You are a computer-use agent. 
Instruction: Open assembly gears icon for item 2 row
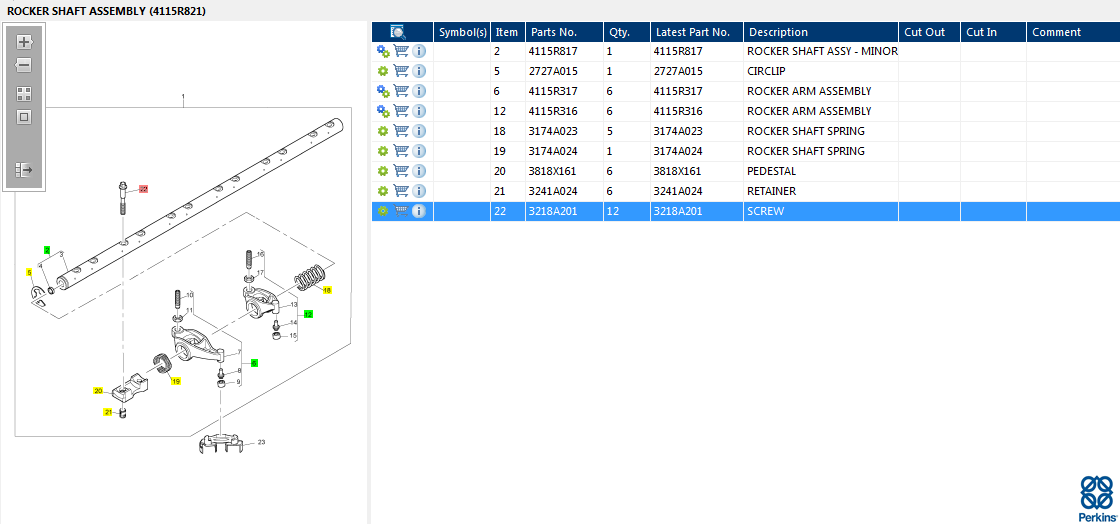(x=383, y=51)
